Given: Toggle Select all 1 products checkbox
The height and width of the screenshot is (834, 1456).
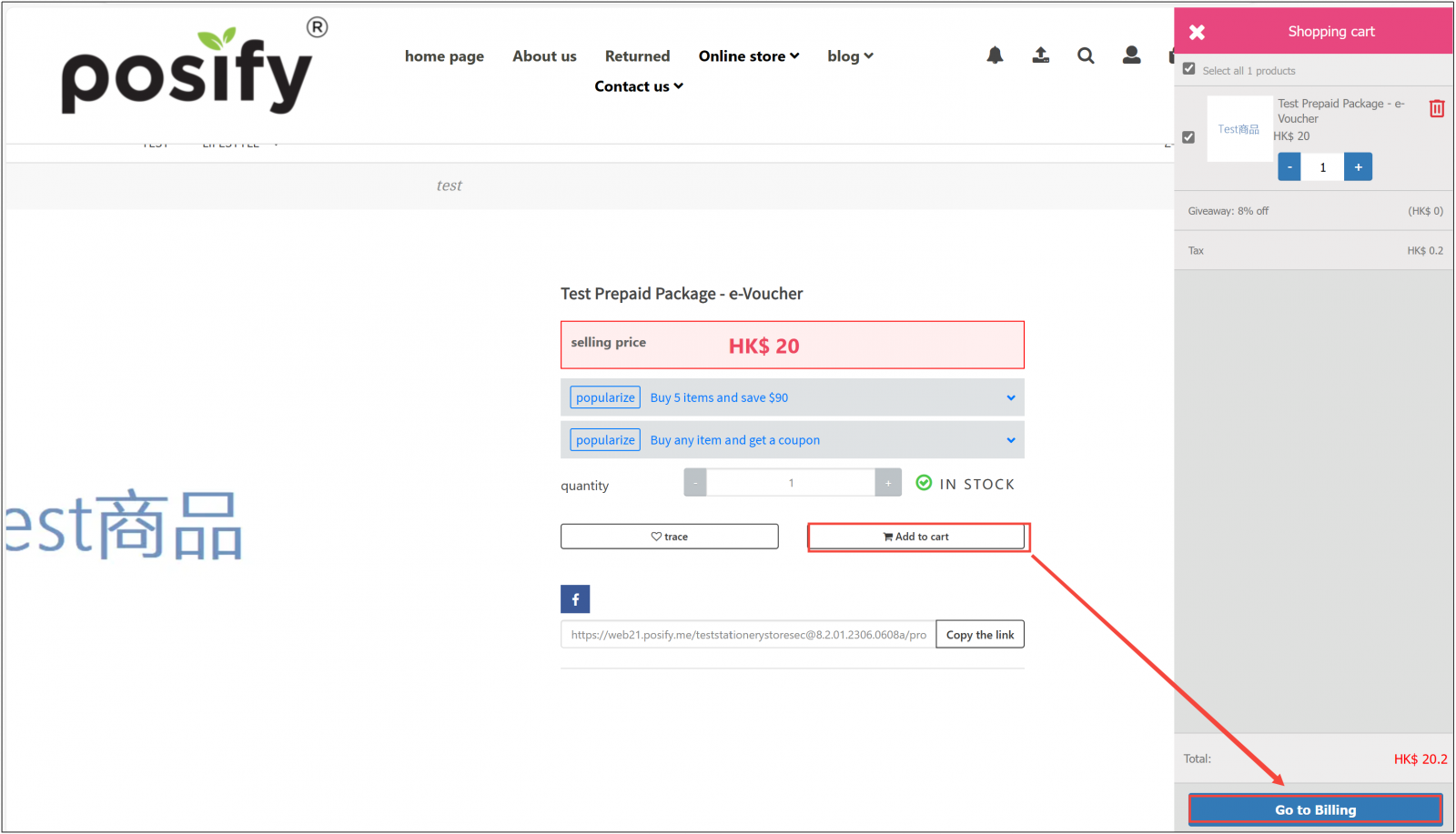Looking at the screenshot, I should pos(1188,69).
